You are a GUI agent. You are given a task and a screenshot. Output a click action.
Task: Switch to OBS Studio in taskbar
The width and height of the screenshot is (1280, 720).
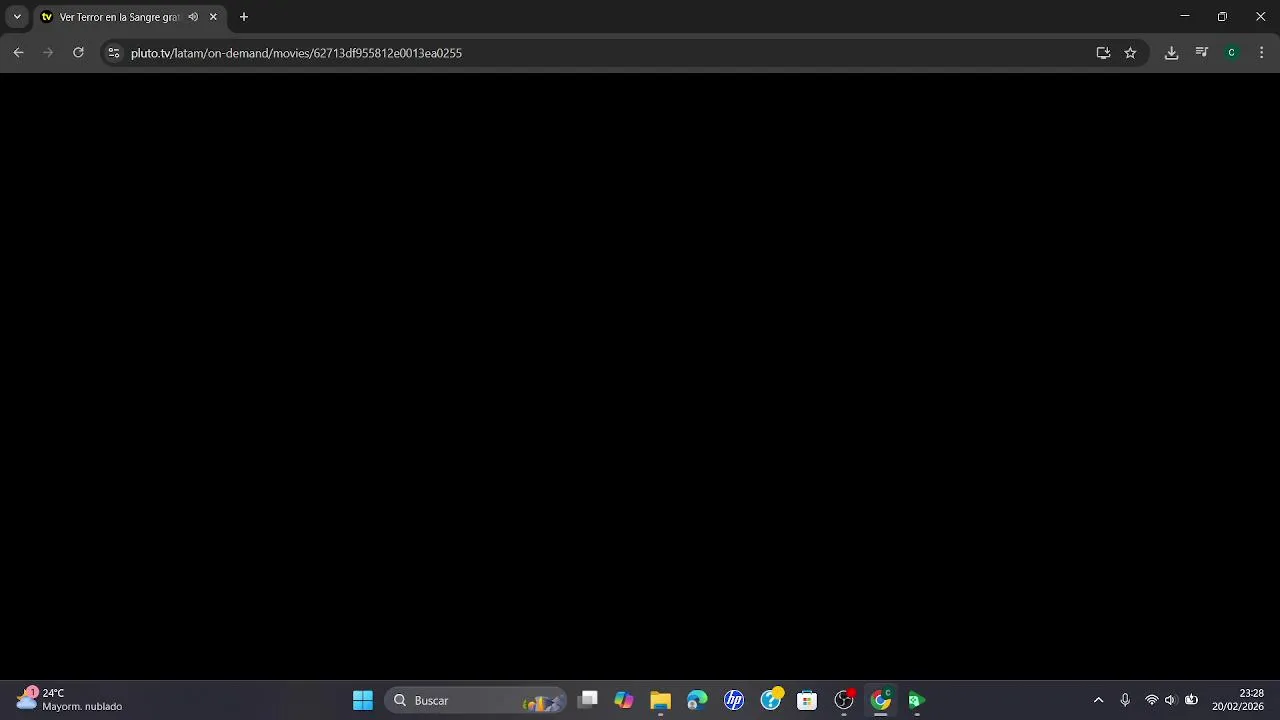click(x=844, y=700)
